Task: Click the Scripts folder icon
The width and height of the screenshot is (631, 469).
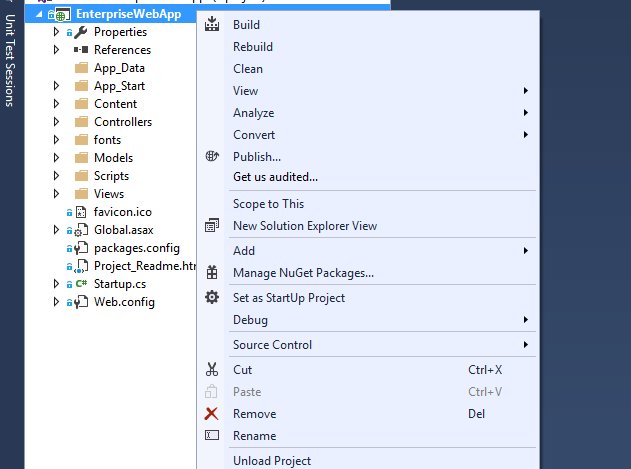Action: [81, 176]
